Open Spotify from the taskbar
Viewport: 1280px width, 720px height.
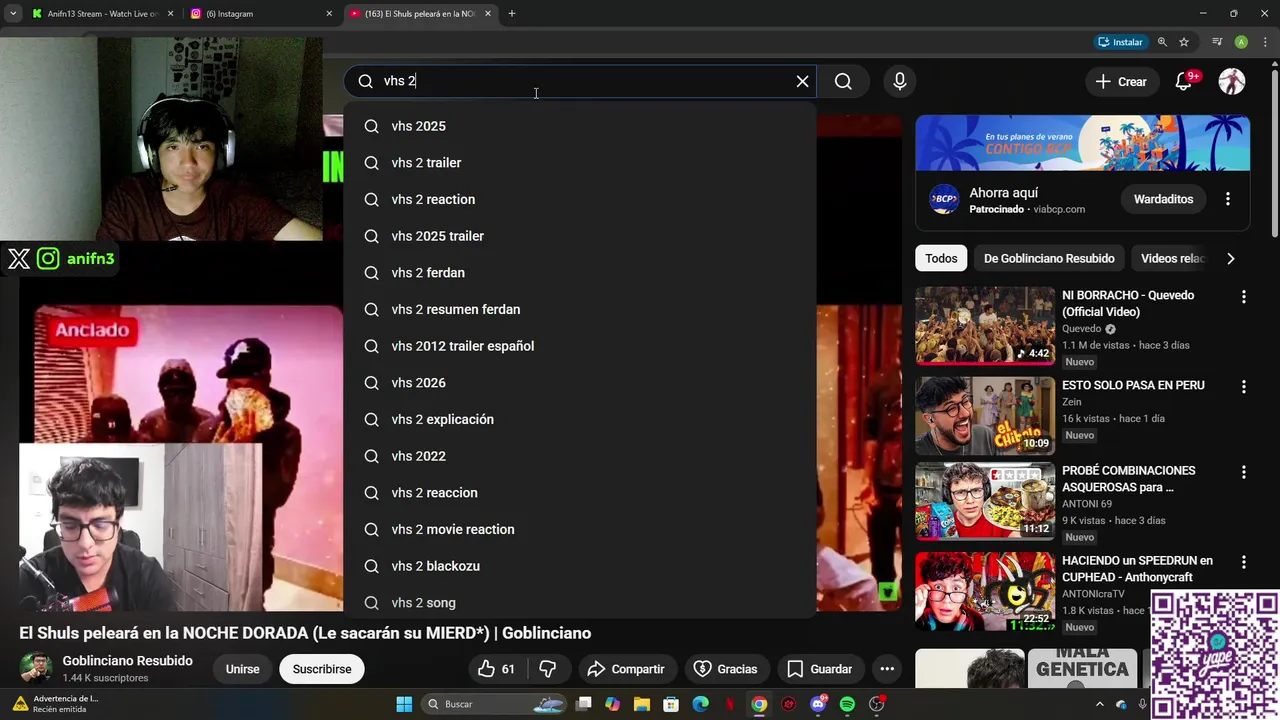pyautogui.click(x=847, y=704)
